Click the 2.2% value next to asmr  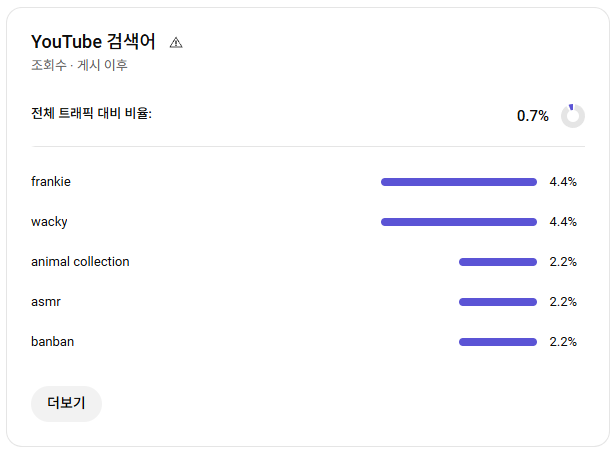point(563,302)
